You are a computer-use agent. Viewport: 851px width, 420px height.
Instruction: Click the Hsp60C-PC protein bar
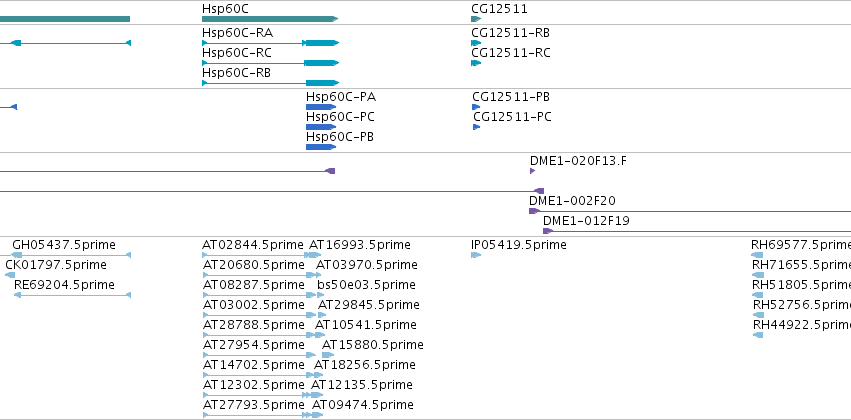321,127
